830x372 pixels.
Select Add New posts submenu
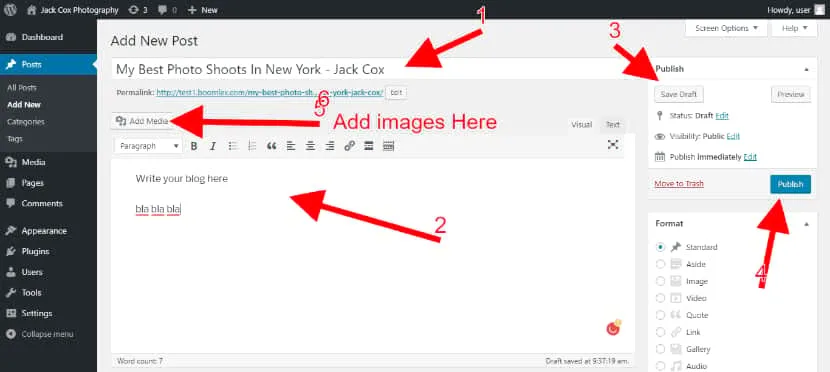coord(24,105)
